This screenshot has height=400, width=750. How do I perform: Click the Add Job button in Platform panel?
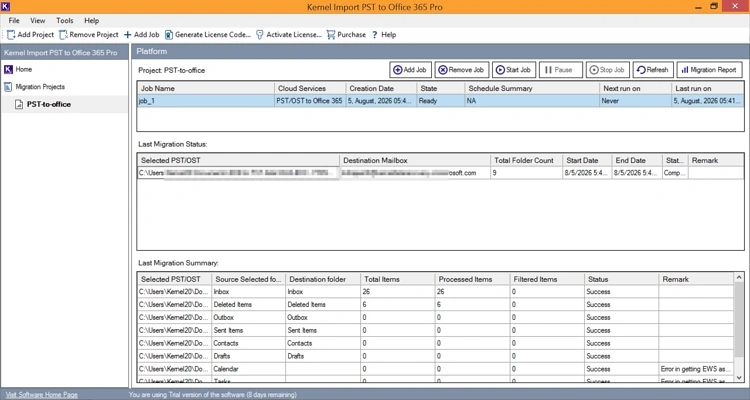click(x=410, y=70)
